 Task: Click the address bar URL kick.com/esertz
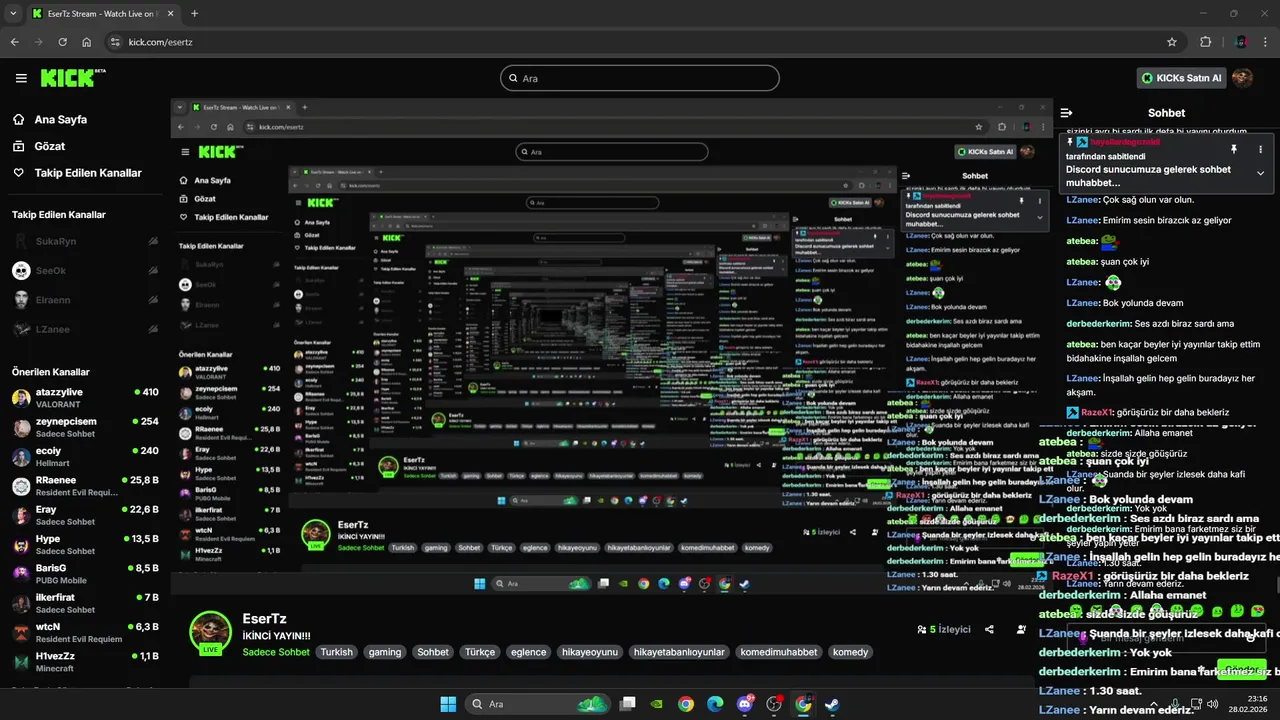pyautogui.click(x=160, y=42)
